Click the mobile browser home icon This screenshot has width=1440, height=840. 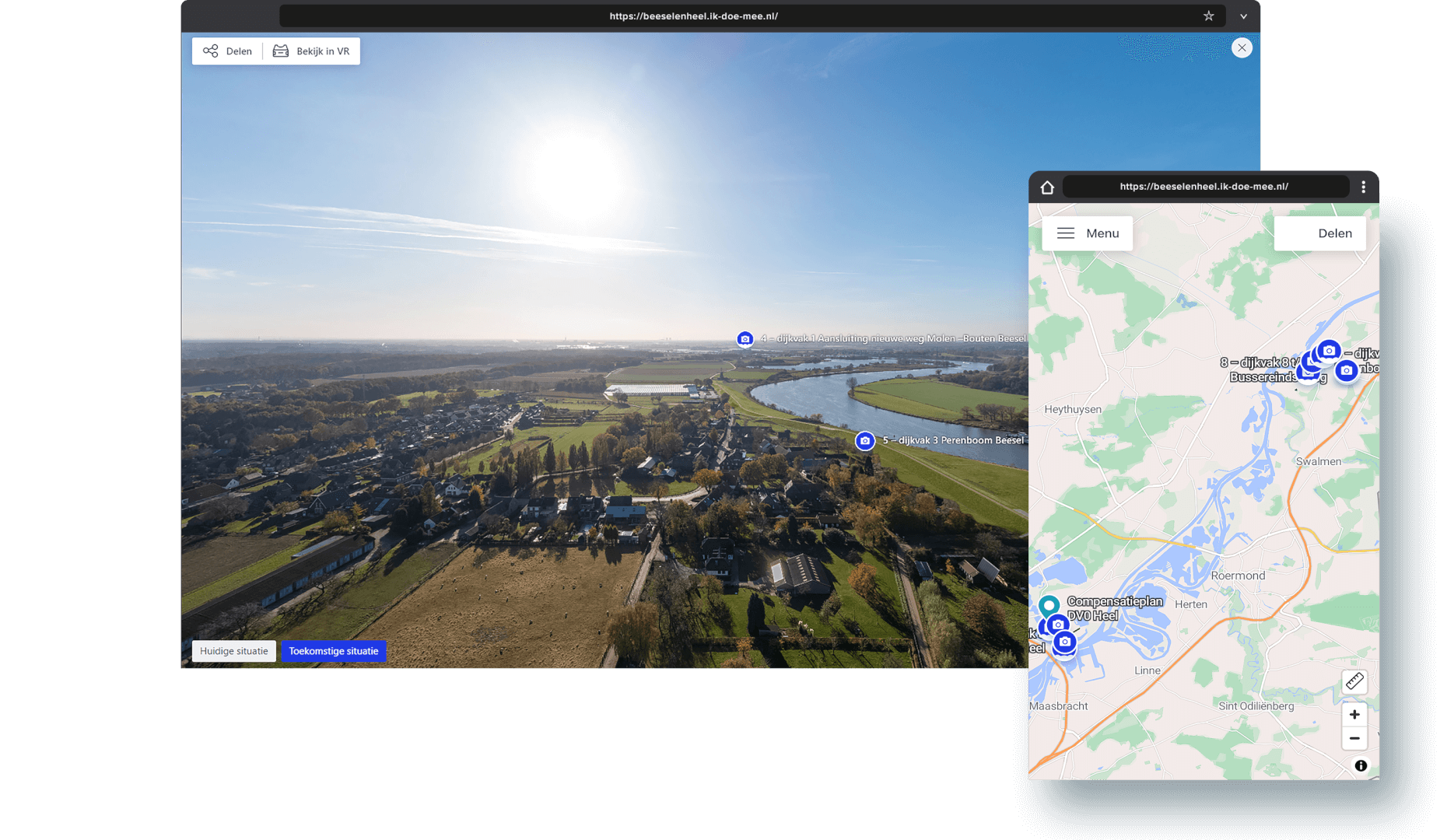pos(1047,187)
